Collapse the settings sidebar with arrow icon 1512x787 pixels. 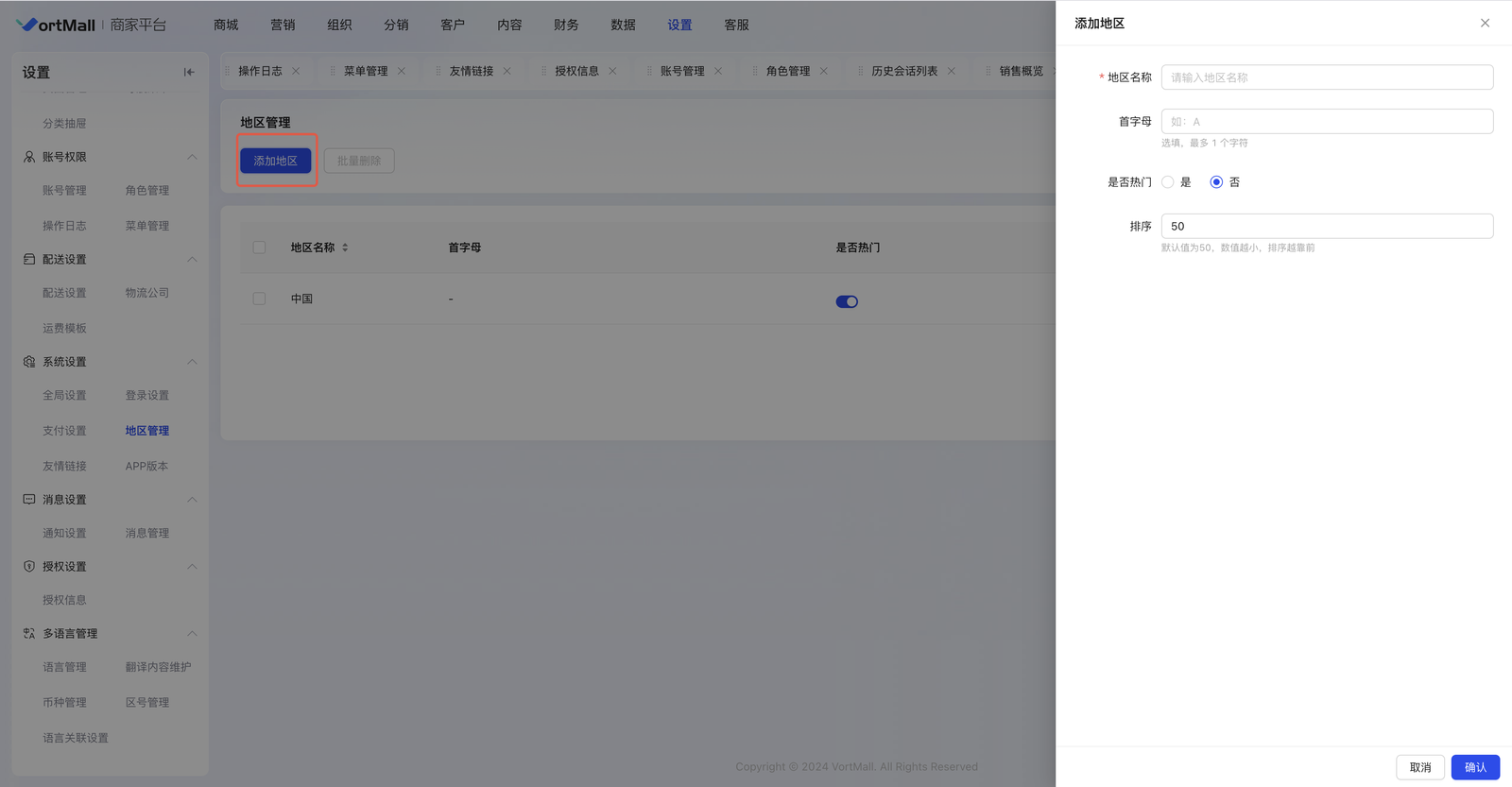pos(189,72)
